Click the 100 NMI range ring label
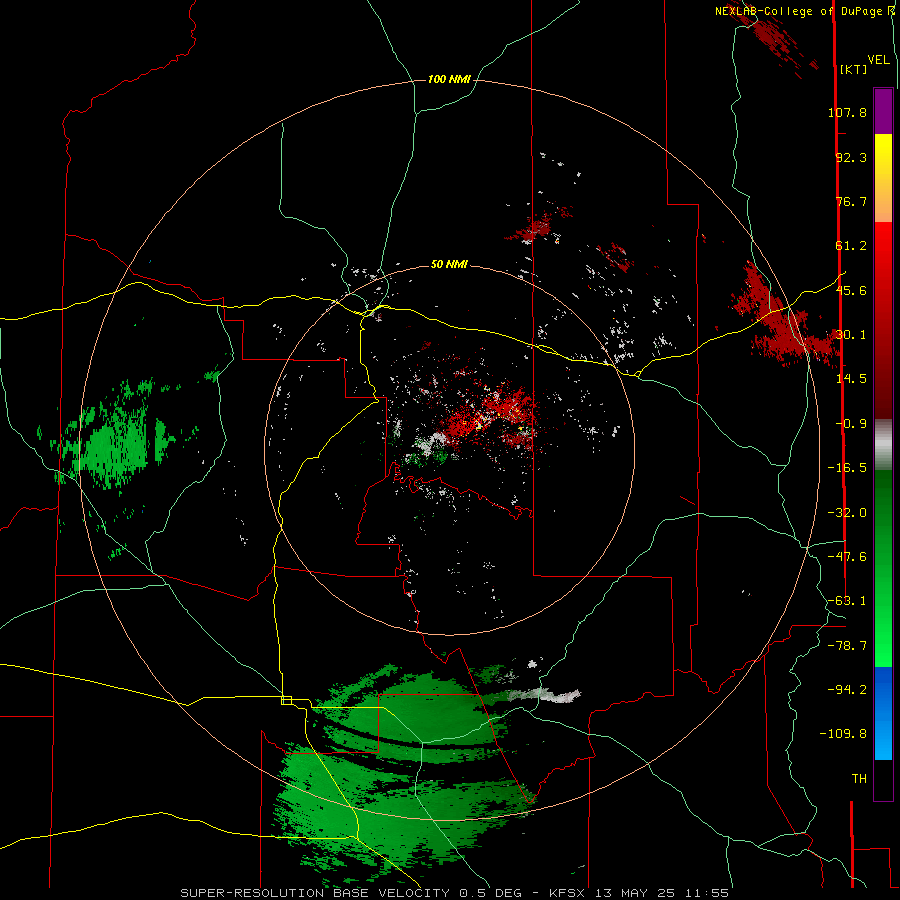Screen dimensions: 900x900 [449, 79]
